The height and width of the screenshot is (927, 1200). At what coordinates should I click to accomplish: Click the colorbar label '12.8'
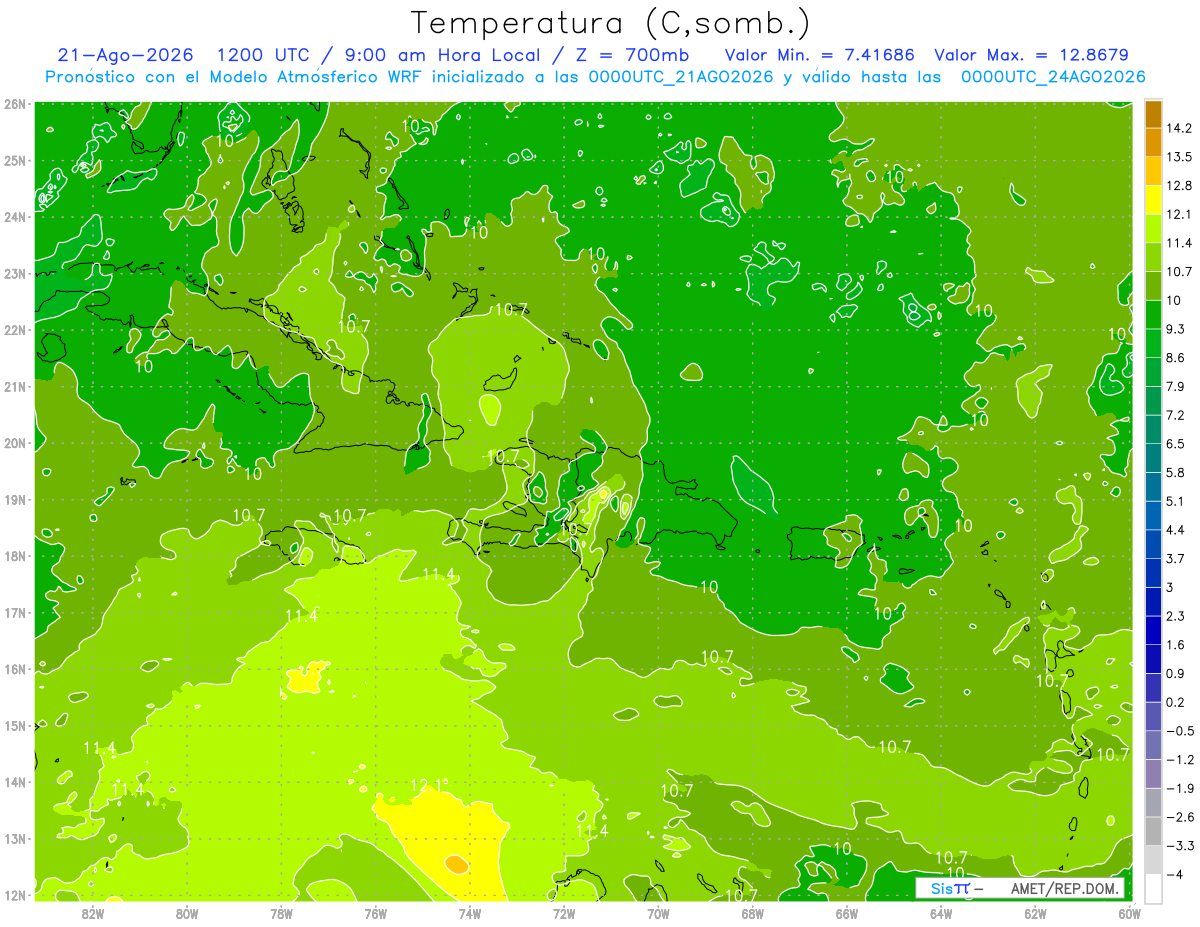pos(1180,185)
